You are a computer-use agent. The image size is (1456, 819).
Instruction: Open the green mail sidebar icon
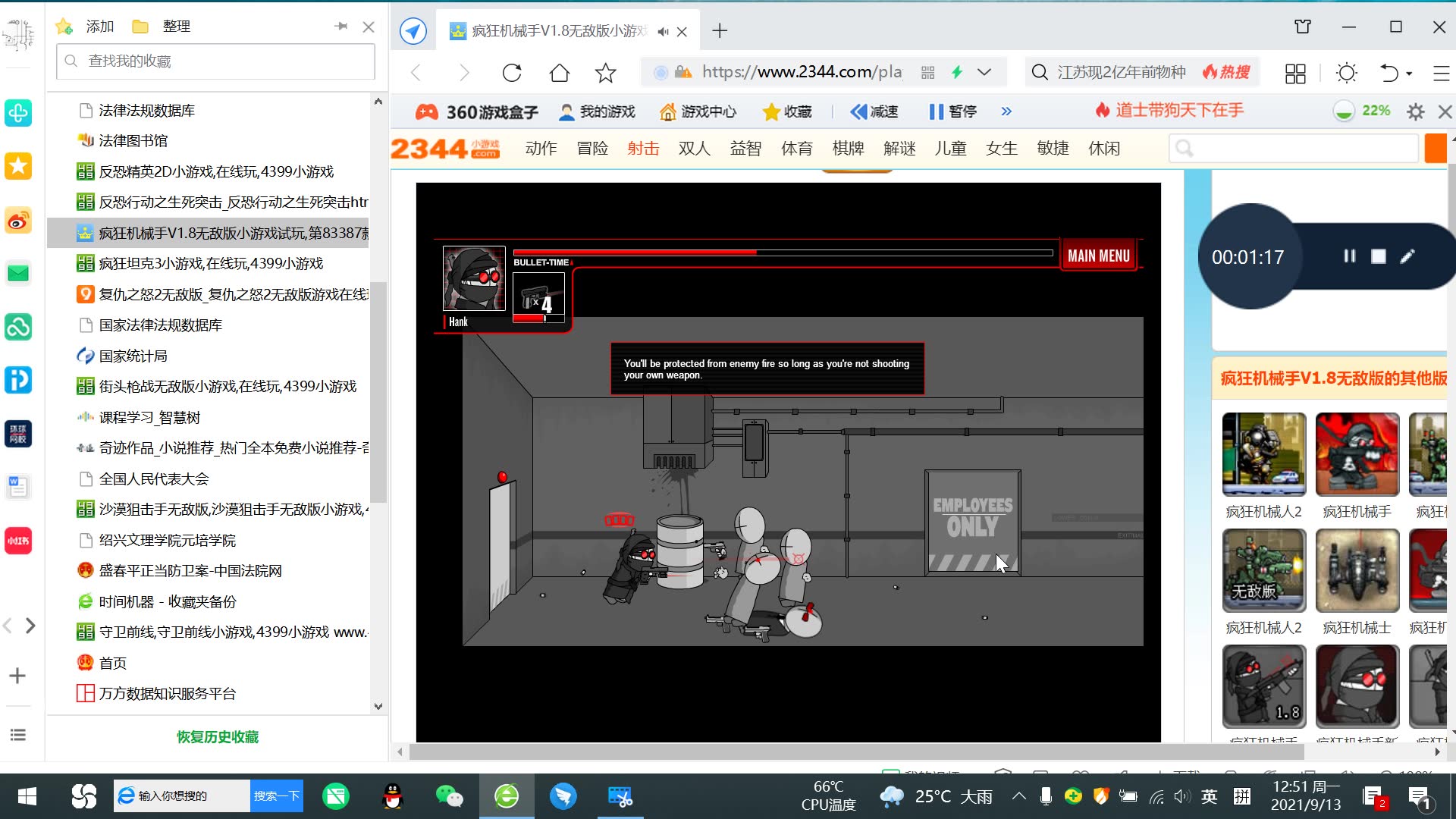point(18,273)
